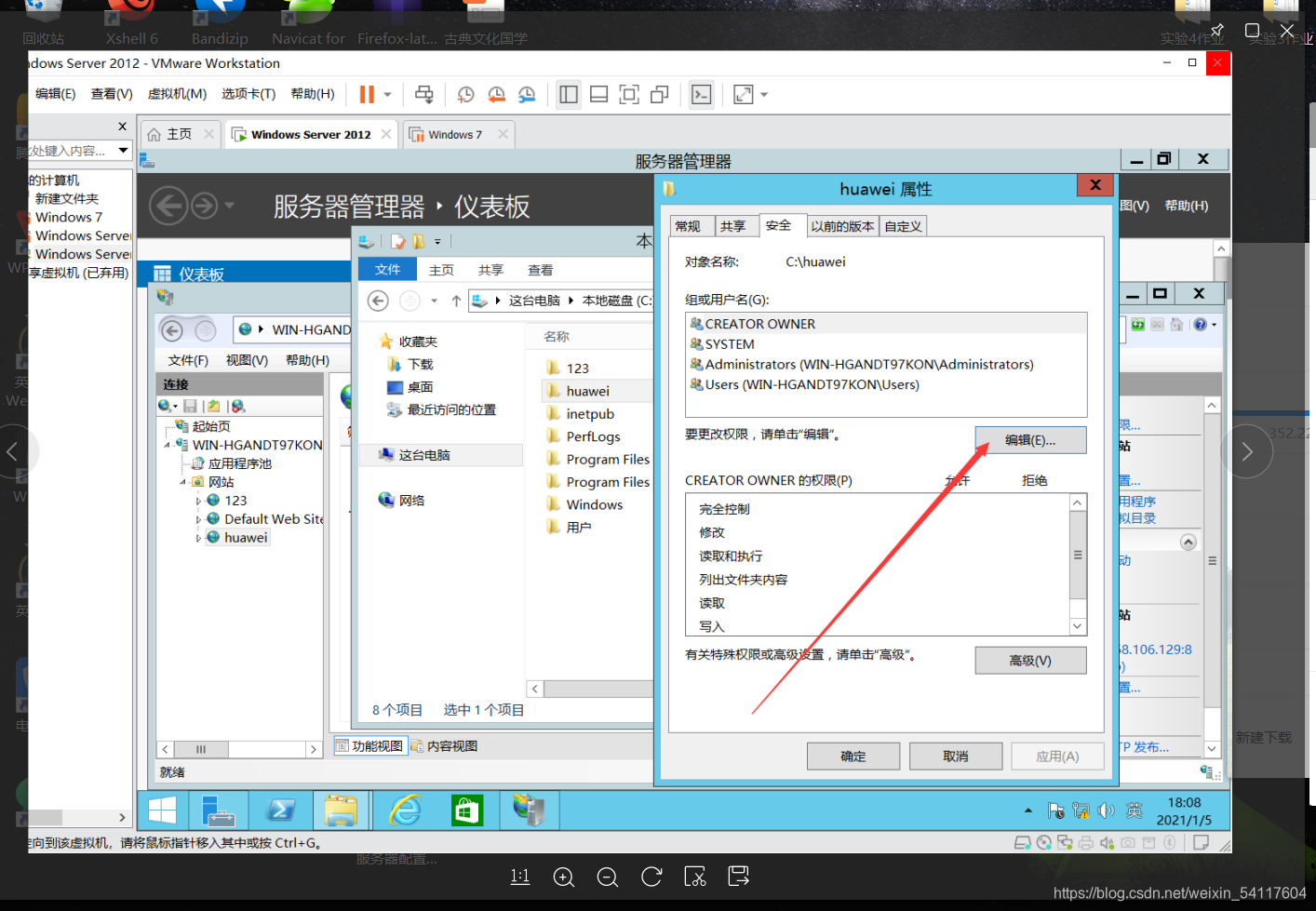Pause the virtual machine in VMware toolbar
Screen dimensions: 1316x911
[367, 94]
